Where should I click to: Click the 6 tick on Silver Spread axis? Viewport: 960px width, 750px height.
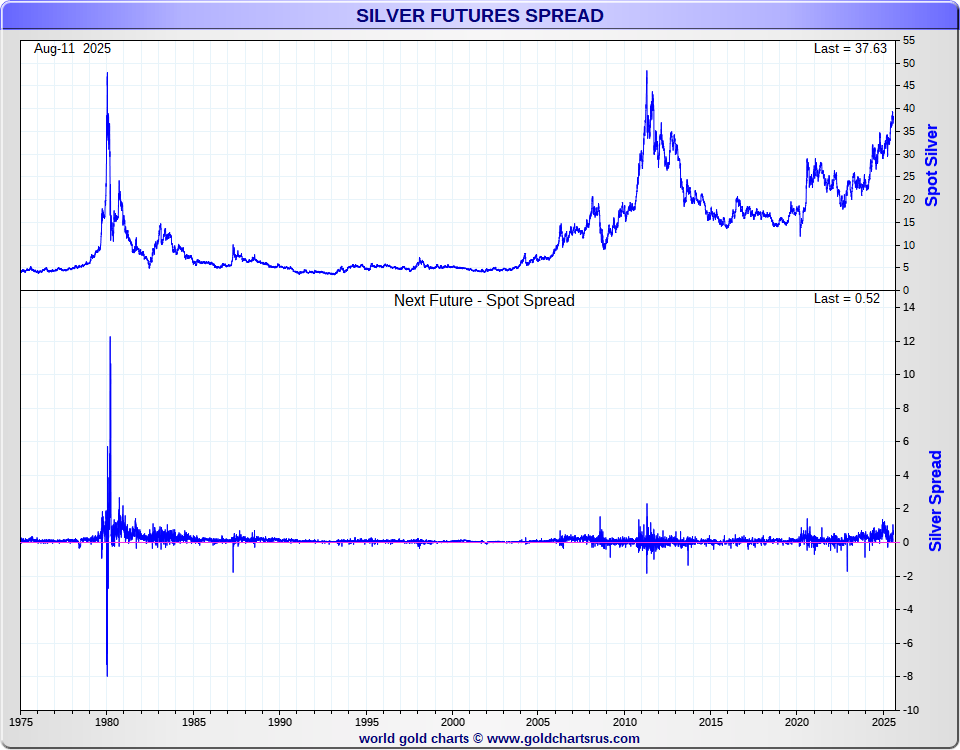[906, 441]
